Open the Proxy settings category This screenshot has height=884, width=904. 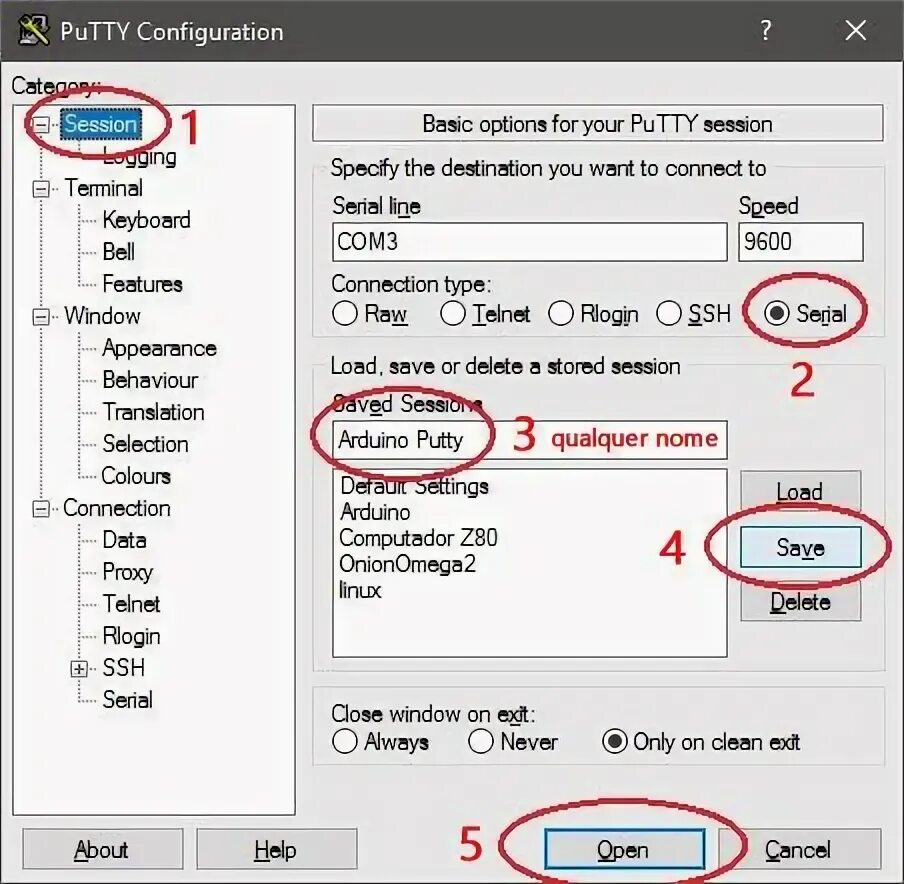(x=127, y=572)
